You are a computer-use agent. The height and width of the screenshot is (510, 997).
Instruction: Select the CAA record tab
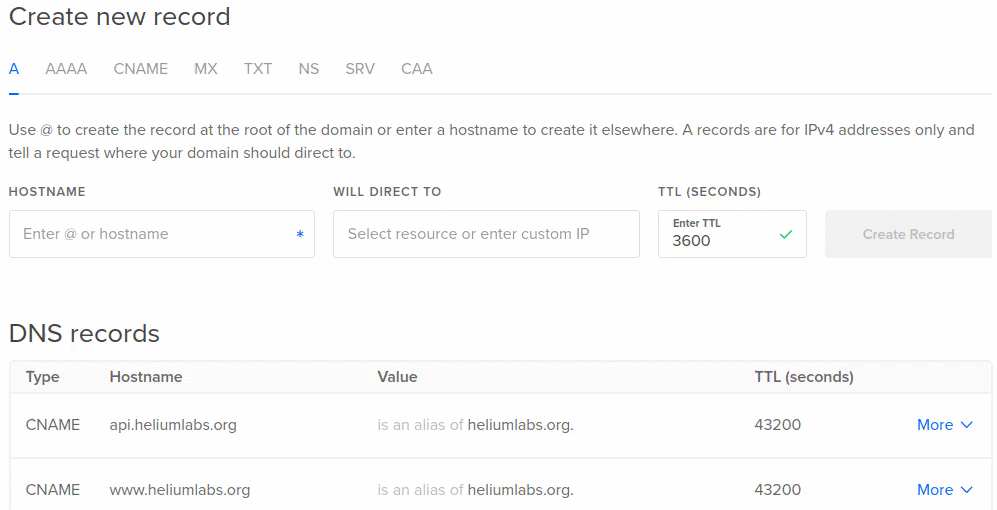416,69
